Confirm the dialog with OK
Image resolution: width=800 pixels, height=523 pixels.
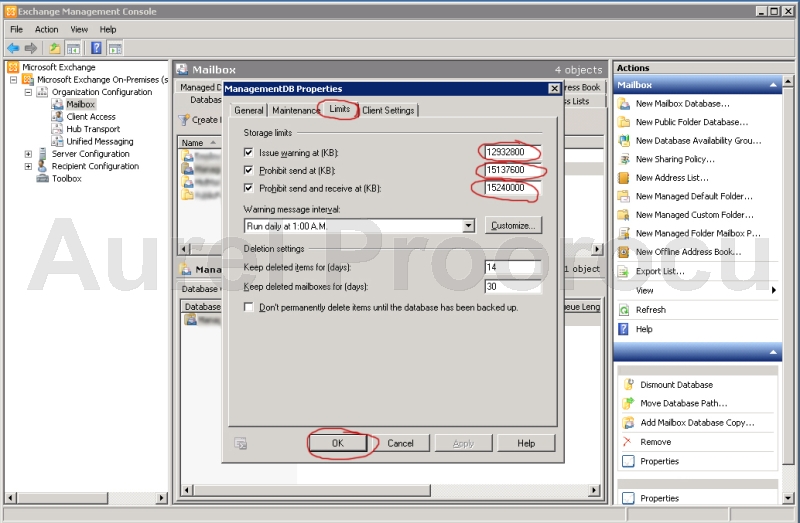tap(338, 443)
